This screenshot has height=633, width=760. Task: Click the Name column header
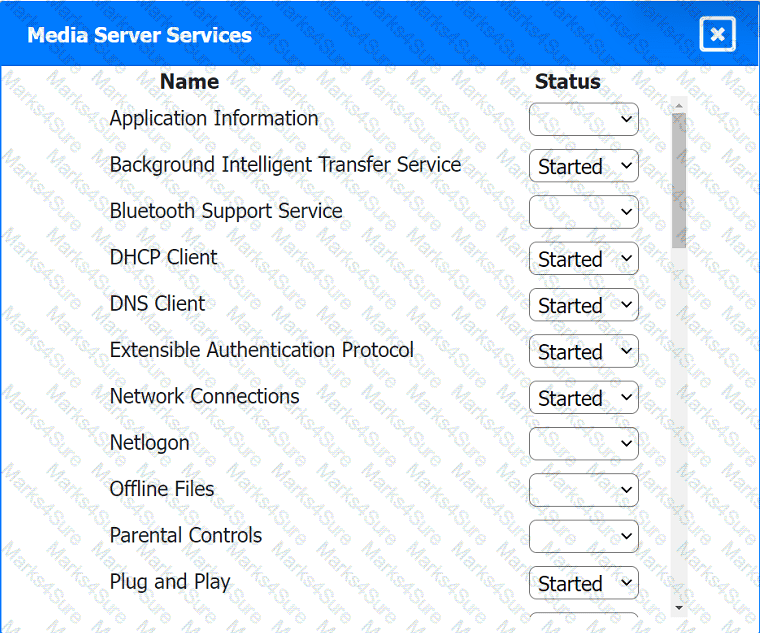click(x=189, y=82)
